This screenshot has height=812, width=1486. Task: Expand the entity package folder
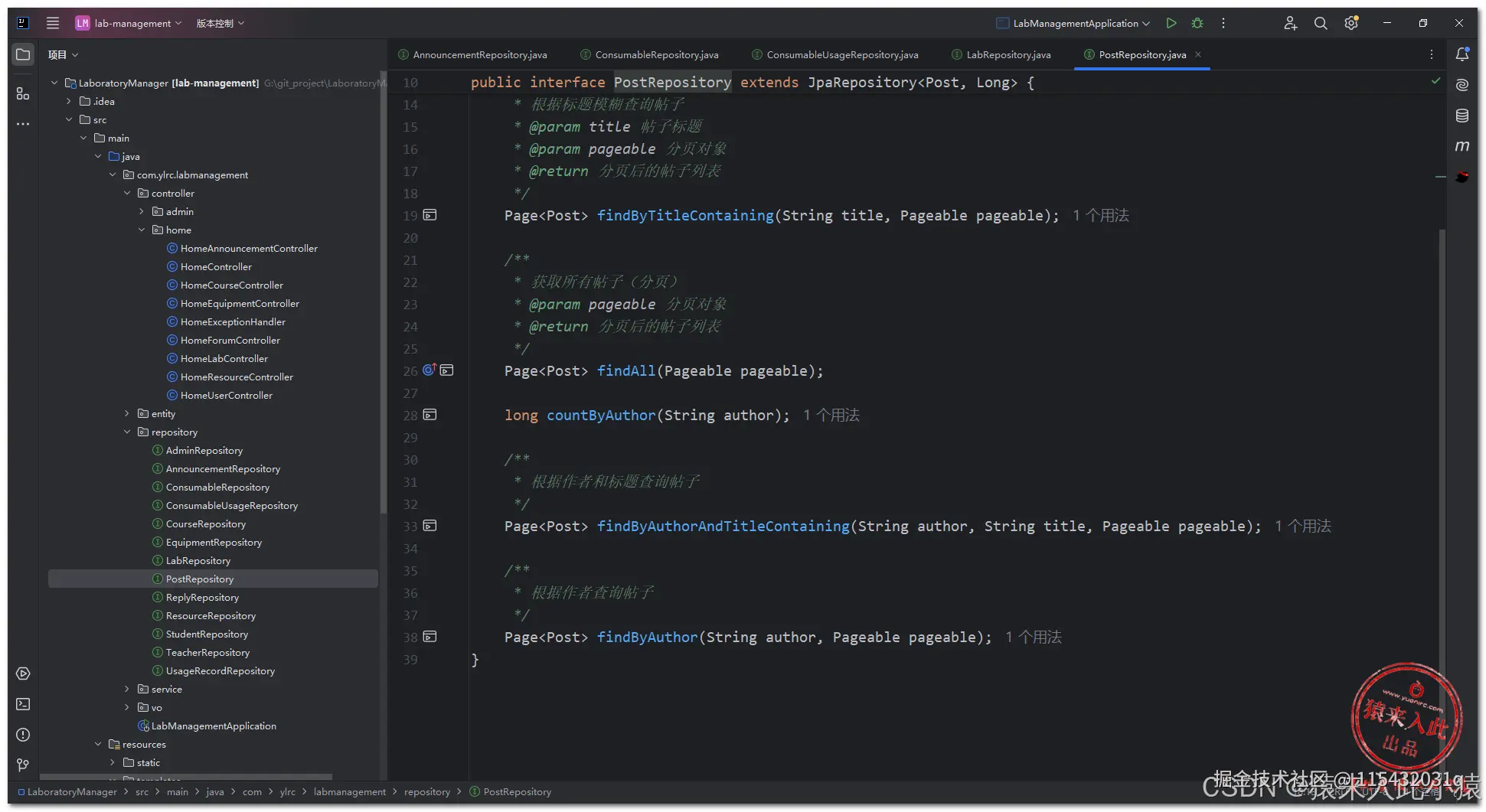point(127,414)
